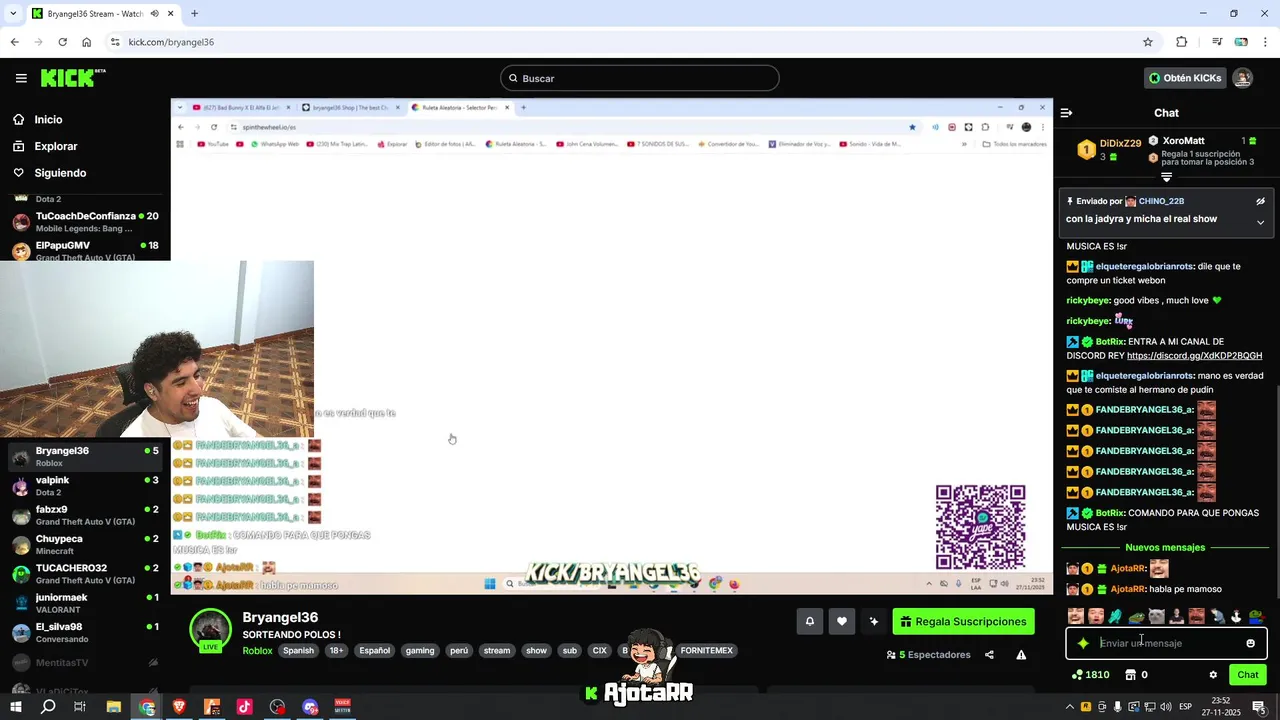Screen dimensions: 1280x720
Task: Open the BotRix Discord invite link
Action: point(1194,356)
